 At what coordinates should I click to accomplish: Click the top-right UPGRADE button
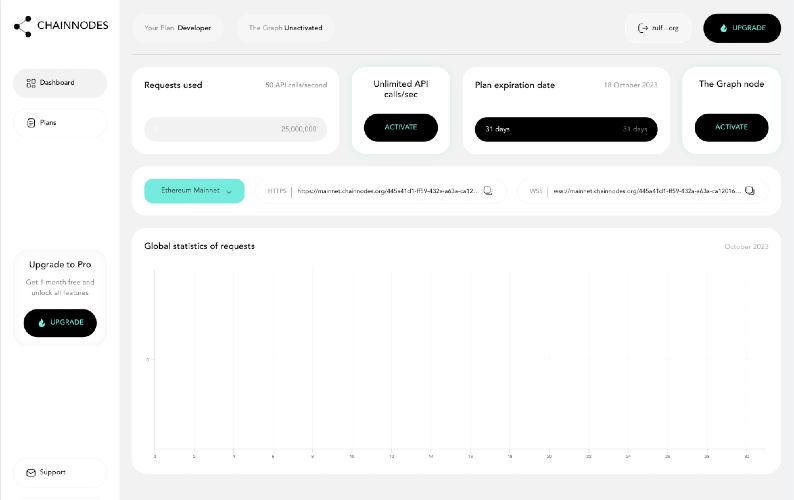point(742,28)
